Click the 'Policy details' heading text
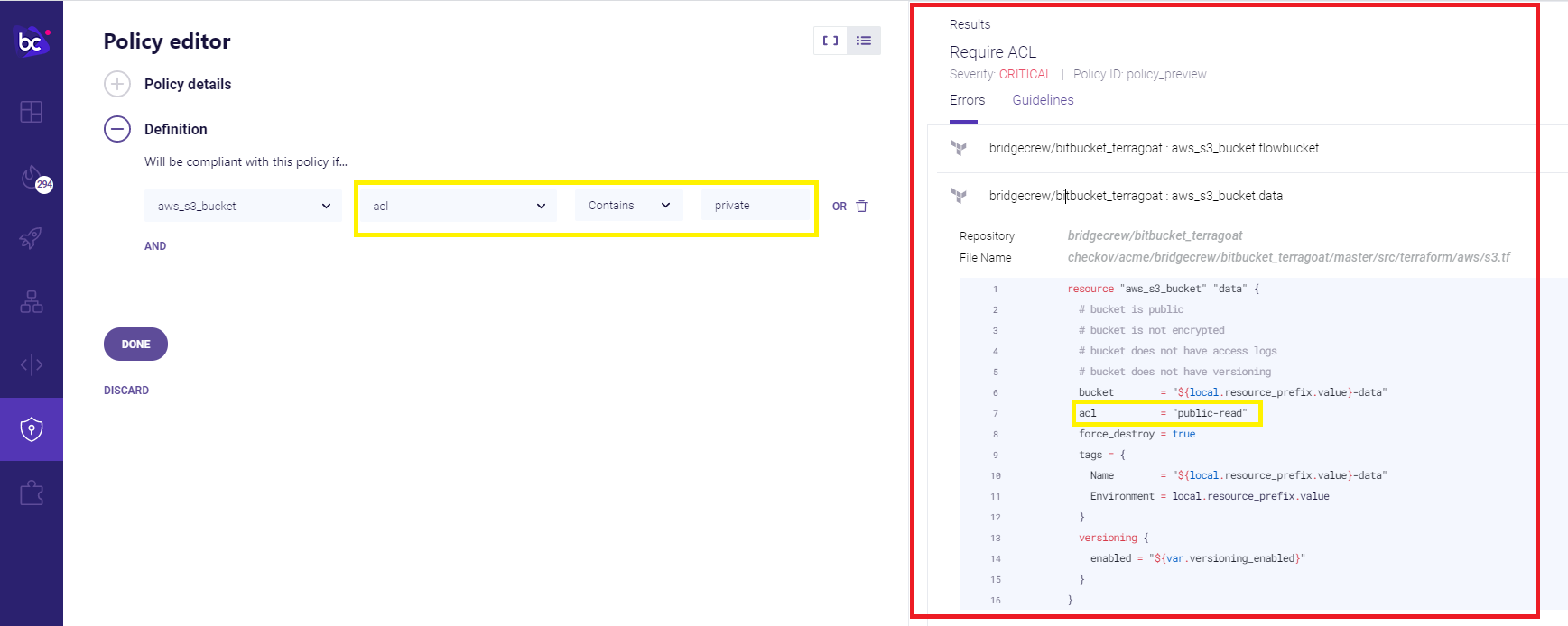This screenshot has height=626, width=1568. click(x=188, y=84)
